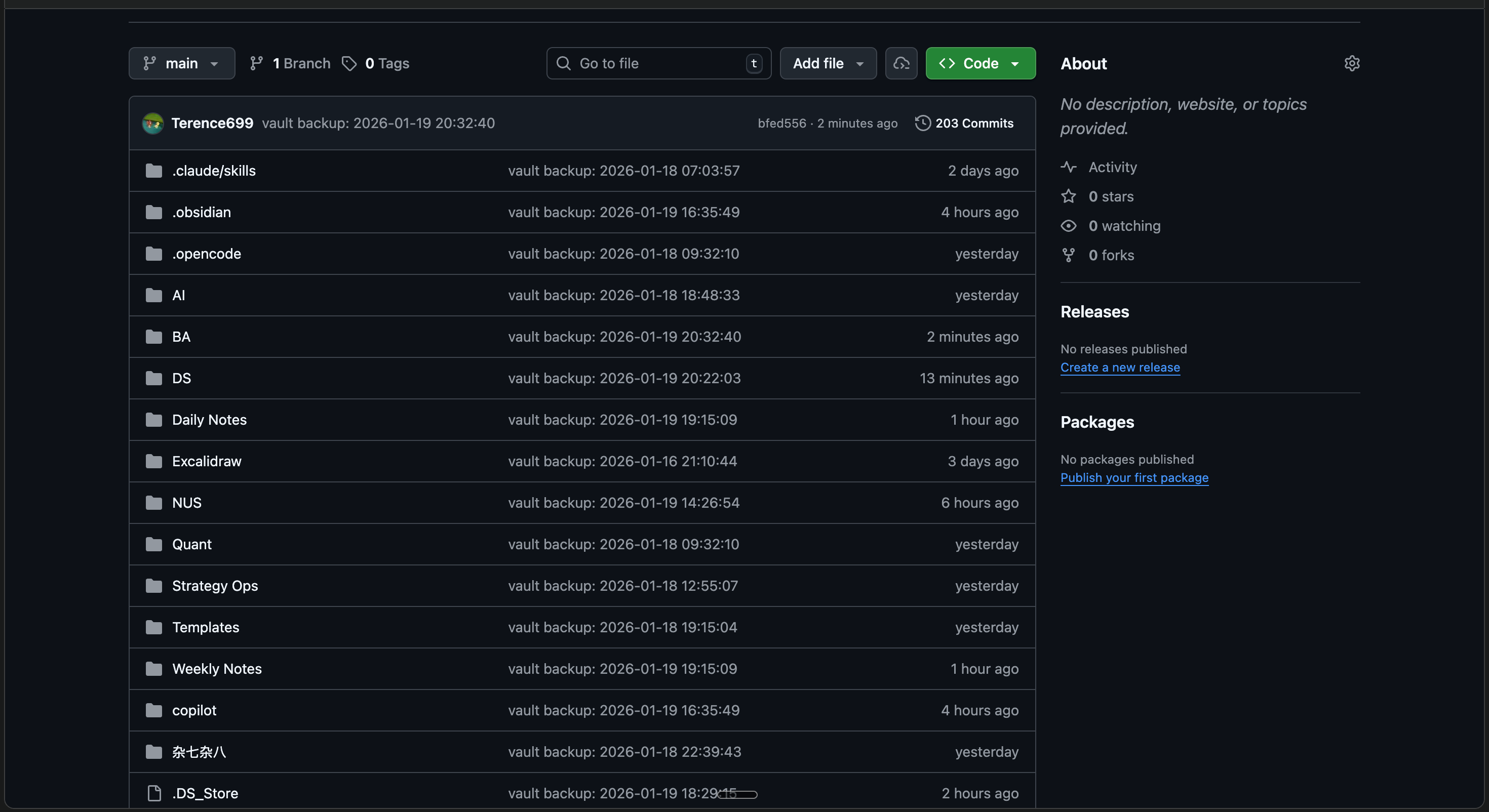Open the Create a new release link
Image resolution: width=1489 pixels, height=812 pixels.
[x=1120, y=368]
